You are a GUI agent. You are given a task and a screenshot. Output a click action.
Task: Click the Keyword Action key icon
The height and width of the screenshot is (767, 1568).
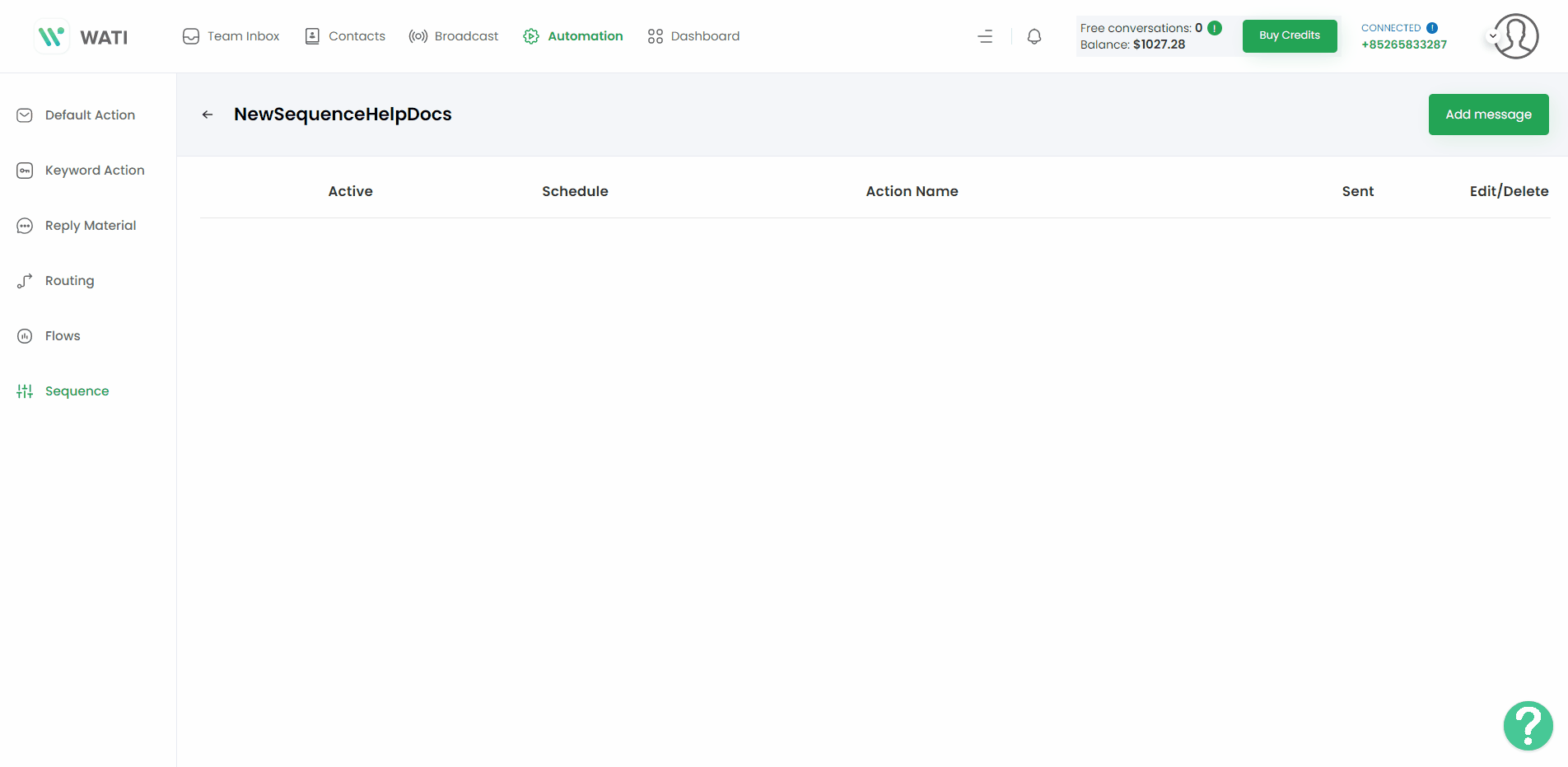coord(25,171)
